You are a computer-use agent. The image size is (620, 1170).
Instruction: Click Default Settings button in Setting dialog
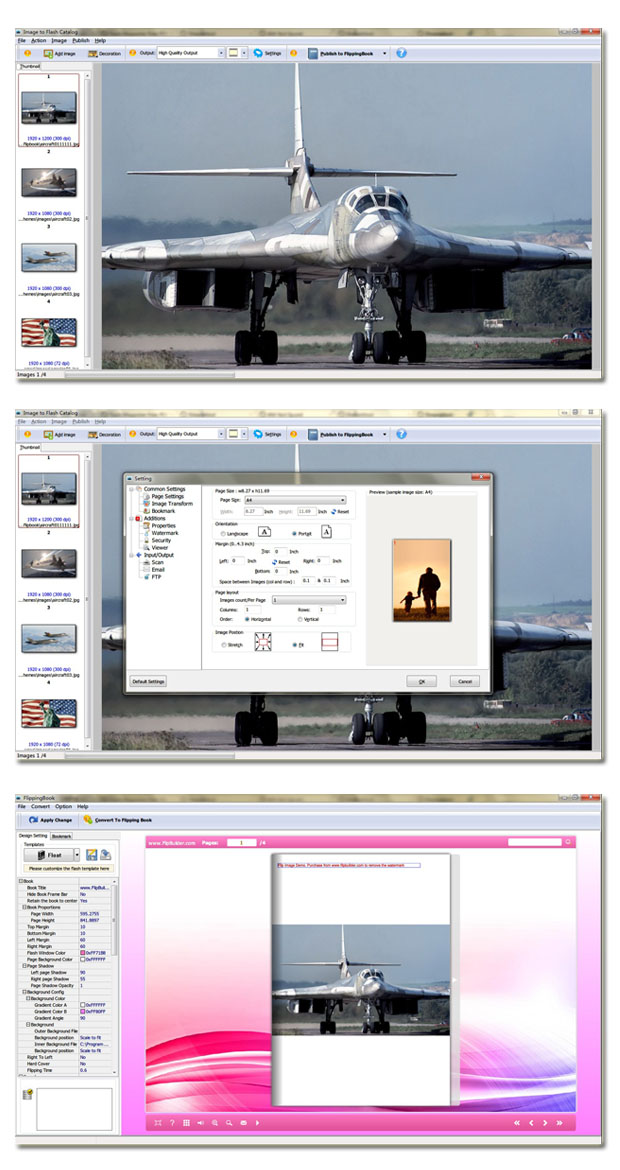click(148, 681)
